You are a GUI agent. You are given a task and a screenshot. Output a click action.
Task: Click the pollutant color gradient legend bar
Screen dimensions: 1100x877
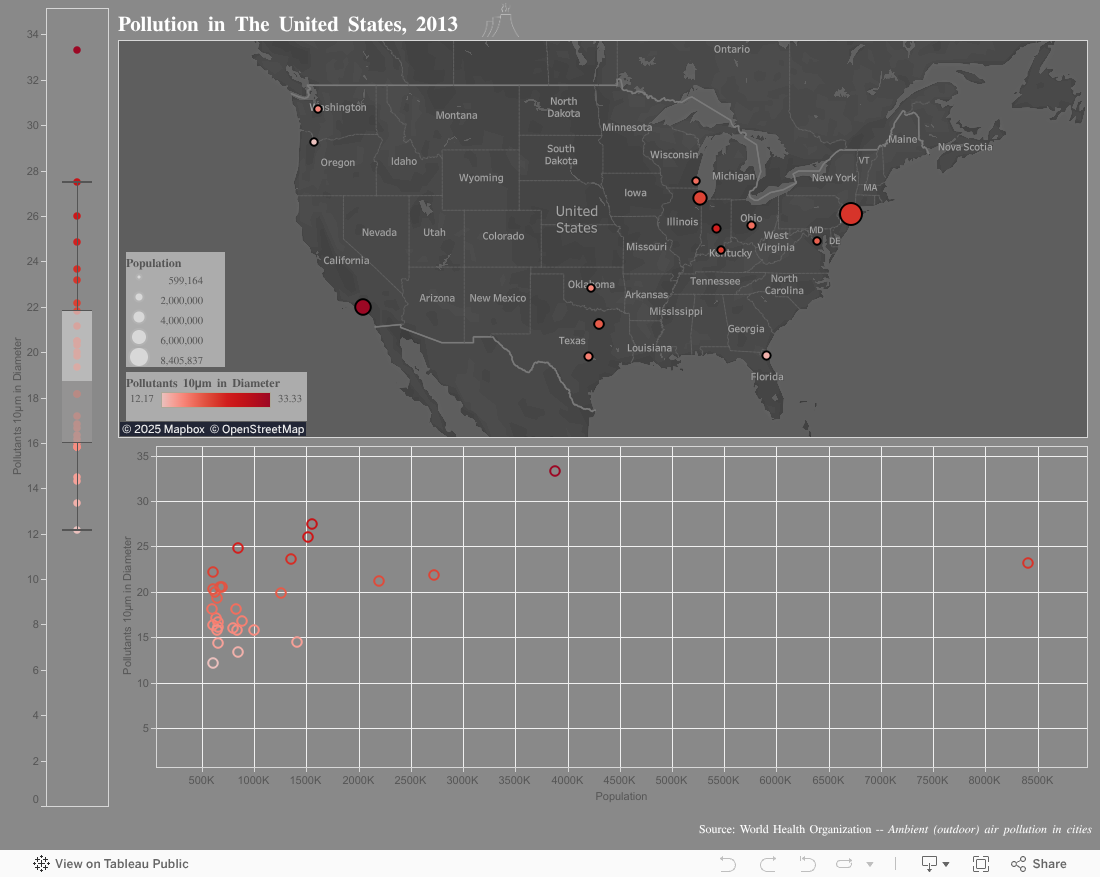coord(215,399)
